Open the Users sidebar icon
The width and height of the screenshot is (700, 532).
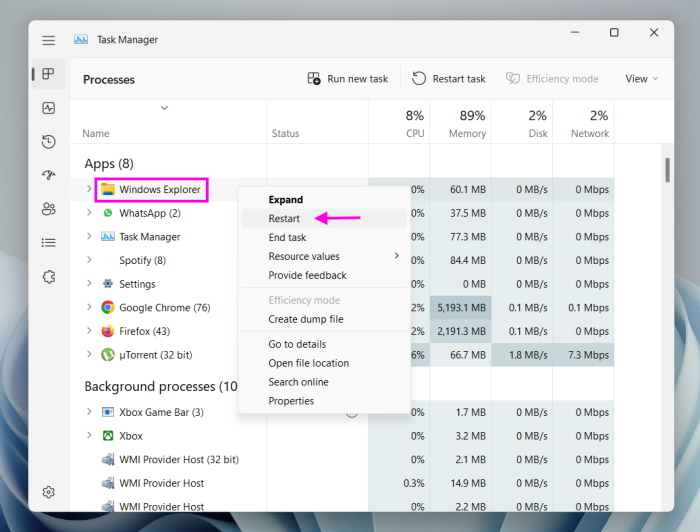click(x=48, y=209)
